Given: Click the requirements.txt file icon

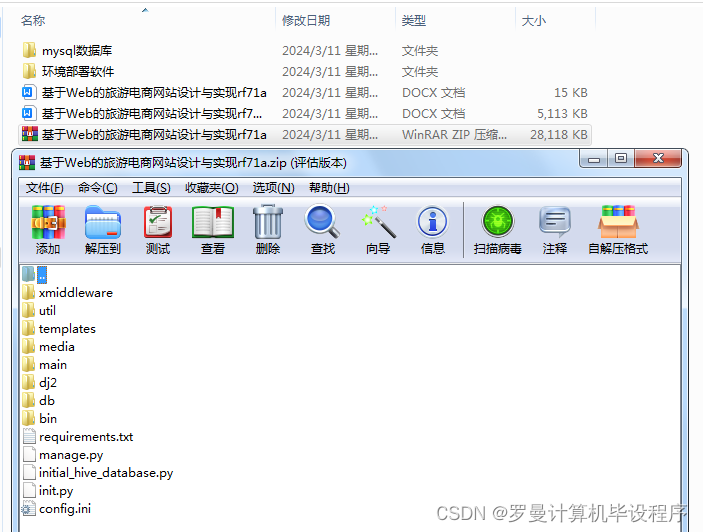Looking at the screenshot, I should click(x=29, y=436).
